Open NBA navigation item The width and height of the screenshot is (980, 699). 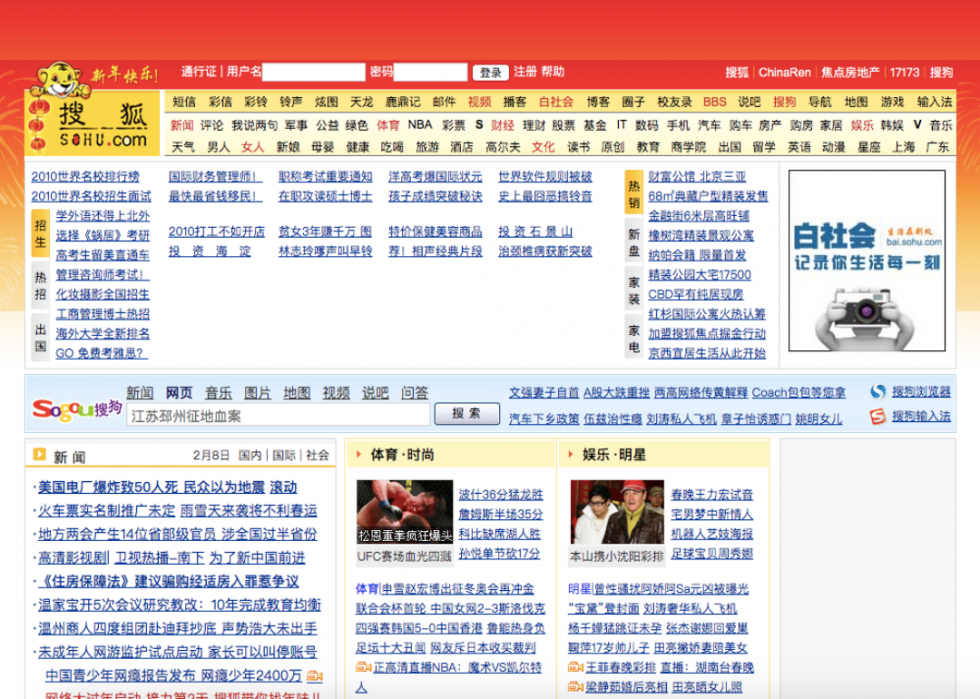click(420, 125)
